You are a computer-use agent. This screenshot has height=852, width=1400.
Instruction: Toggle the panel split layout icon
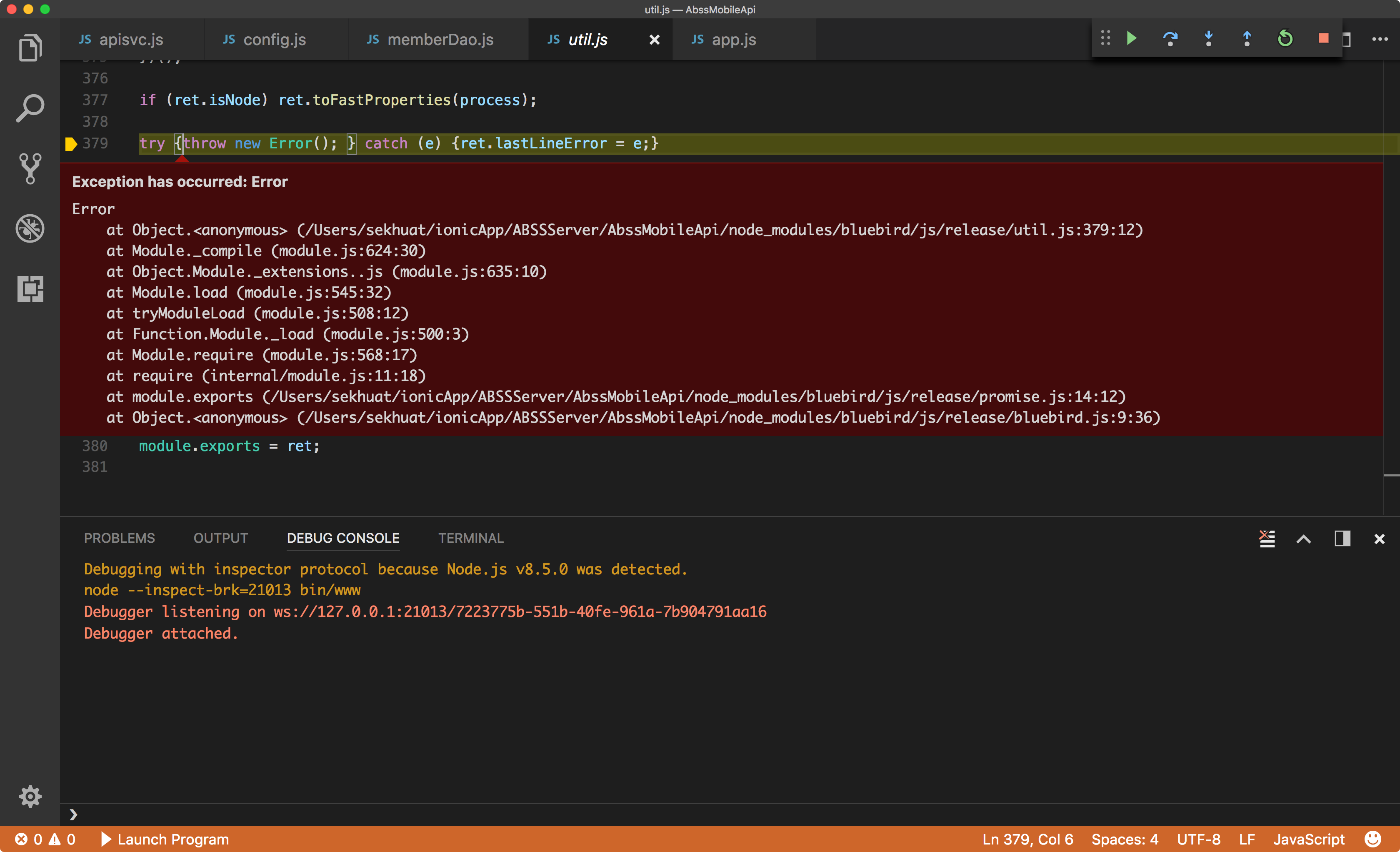pos(1342,538)
